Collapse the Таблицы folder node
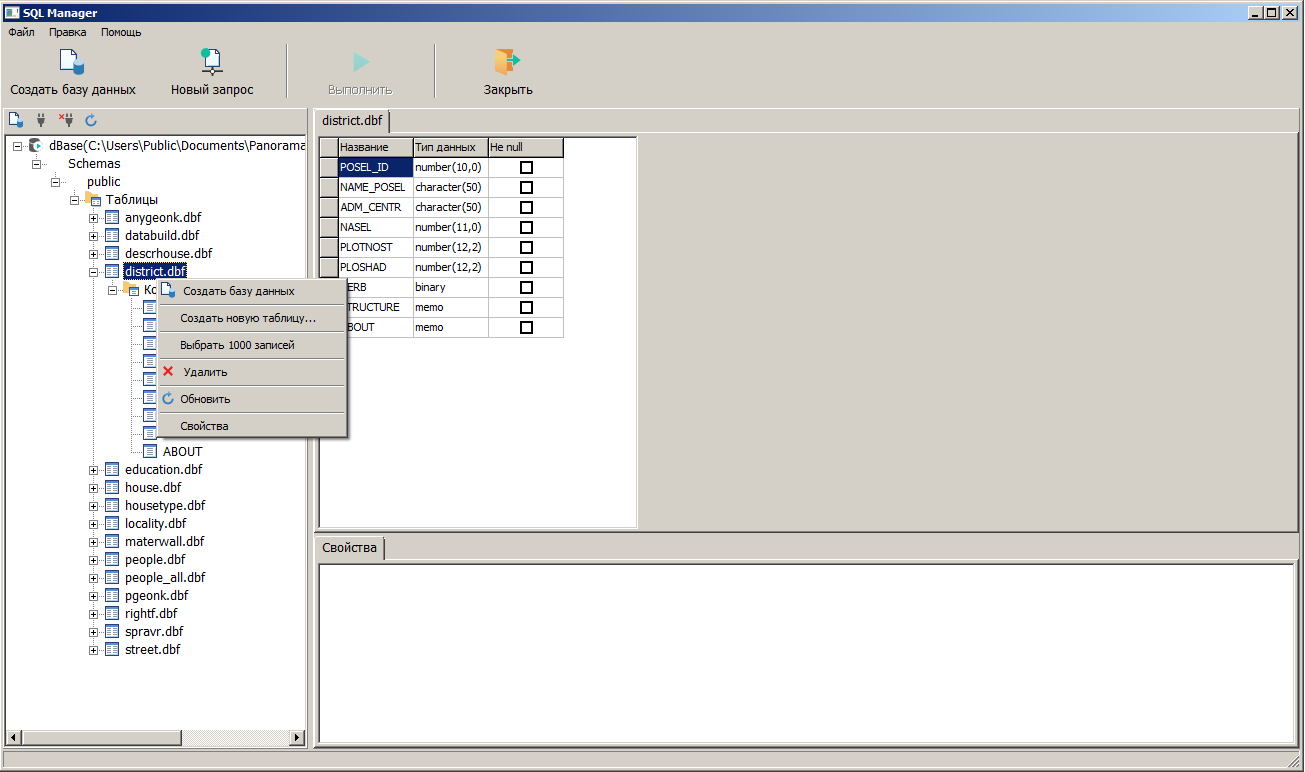Image resolution: width=1305 pixels, height=772 pixels. (75, 200)
